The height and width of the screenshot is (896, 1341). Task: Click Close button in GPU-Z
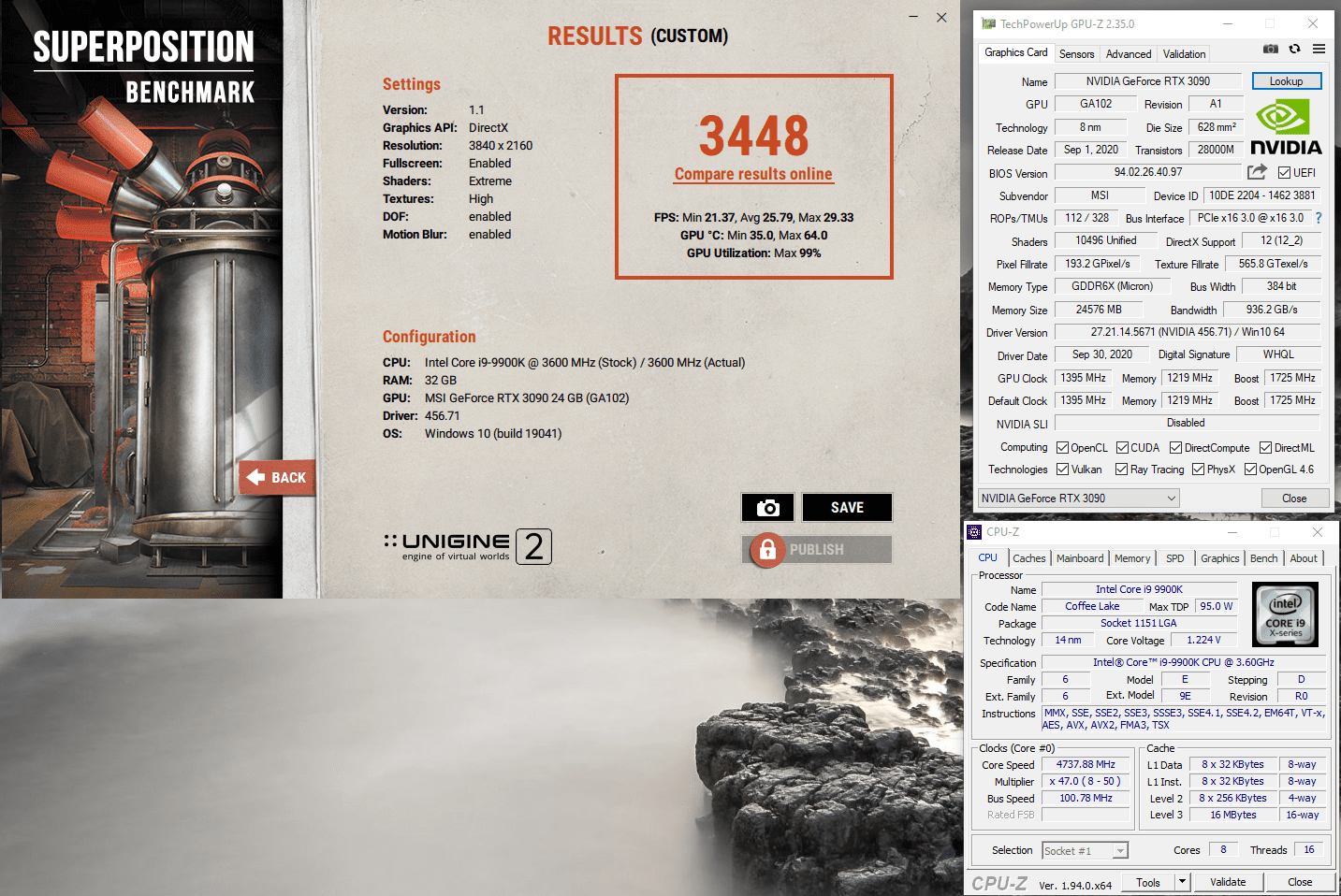(x=1294, y=499)
